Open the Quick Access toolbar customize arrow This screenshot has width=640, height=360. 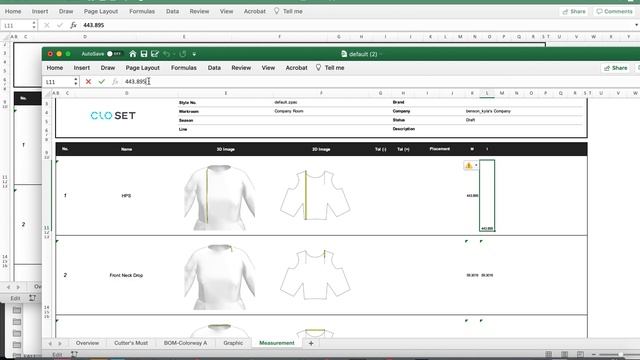pyautogui.click(x=194, y=54)
